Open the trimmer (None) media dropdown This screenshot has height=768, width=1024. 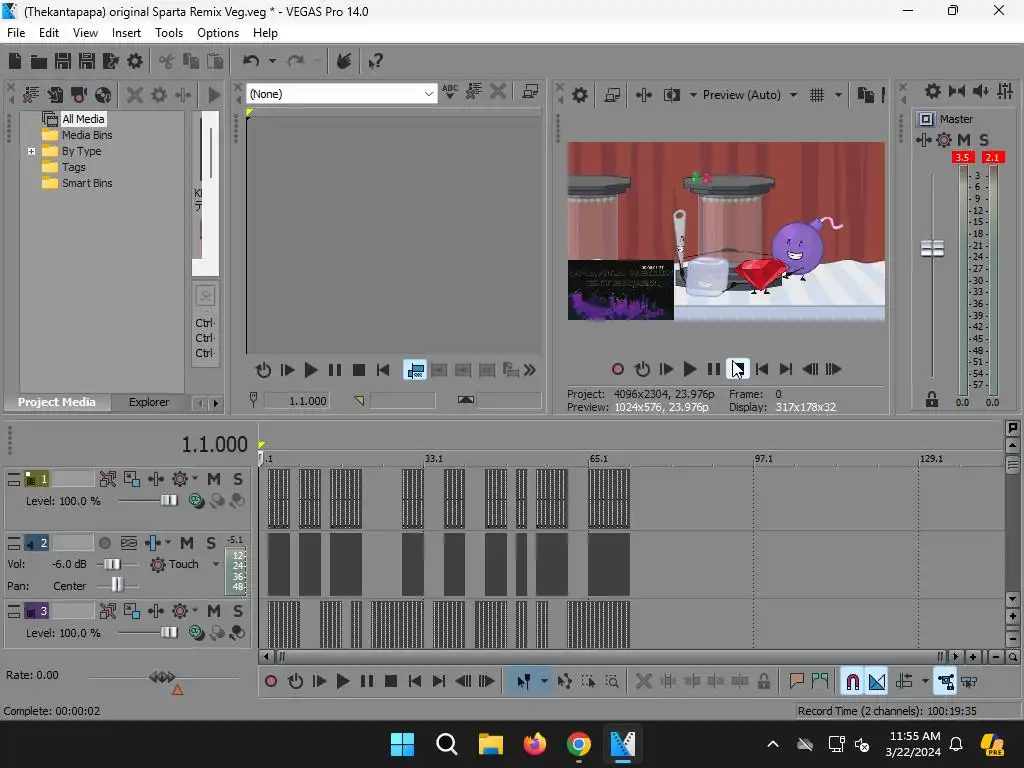(428, 94)
